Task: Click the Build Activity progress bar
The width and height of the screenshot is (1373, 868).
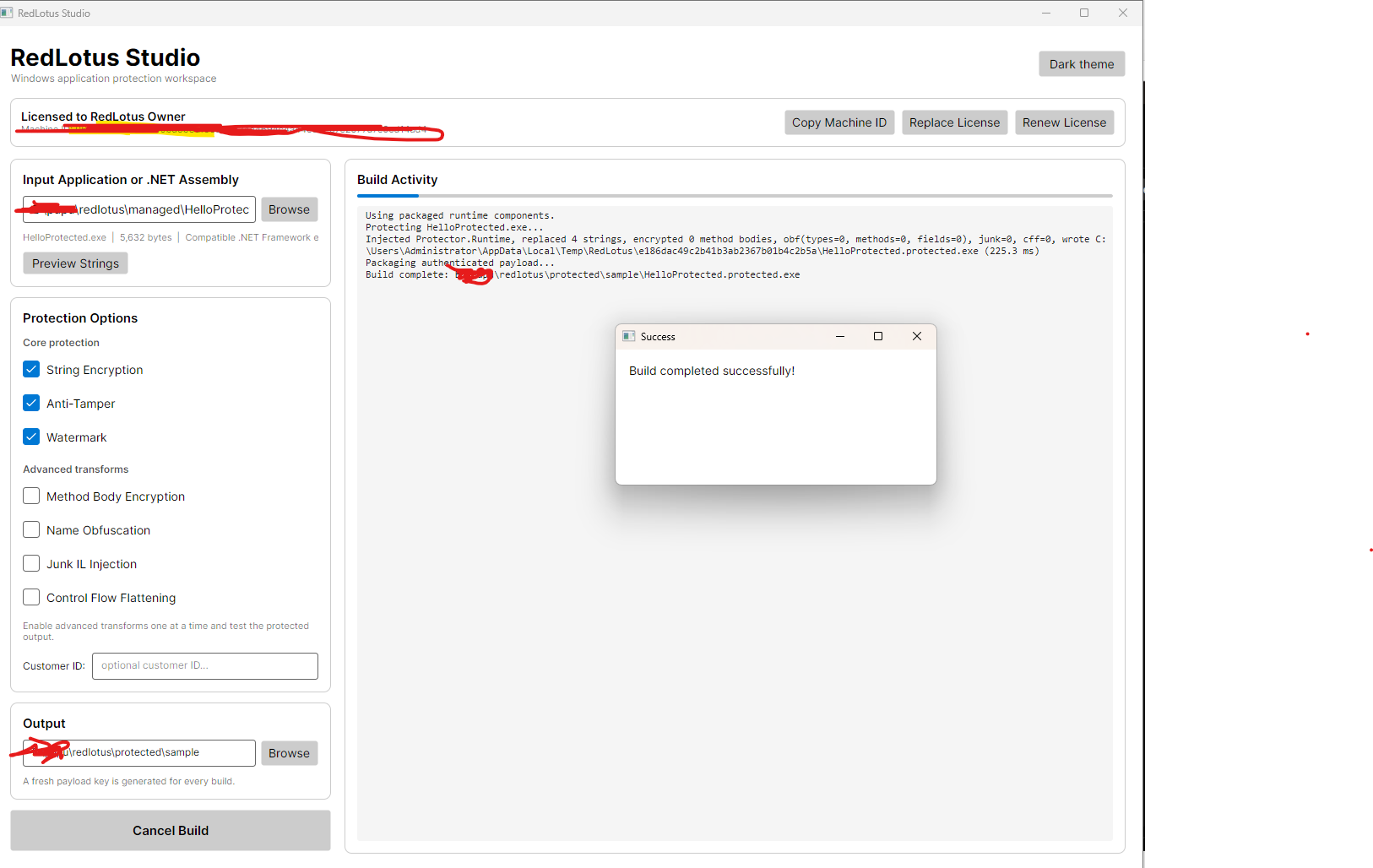Action: [x=735, y=196]
